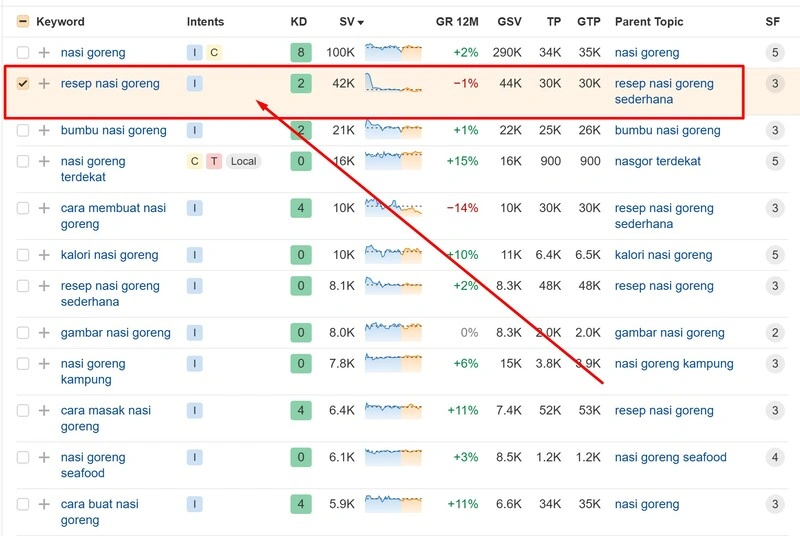The height and width of the screenshot is (536, 800).
Task: Click the SF column header
Action: click(772, 22)
